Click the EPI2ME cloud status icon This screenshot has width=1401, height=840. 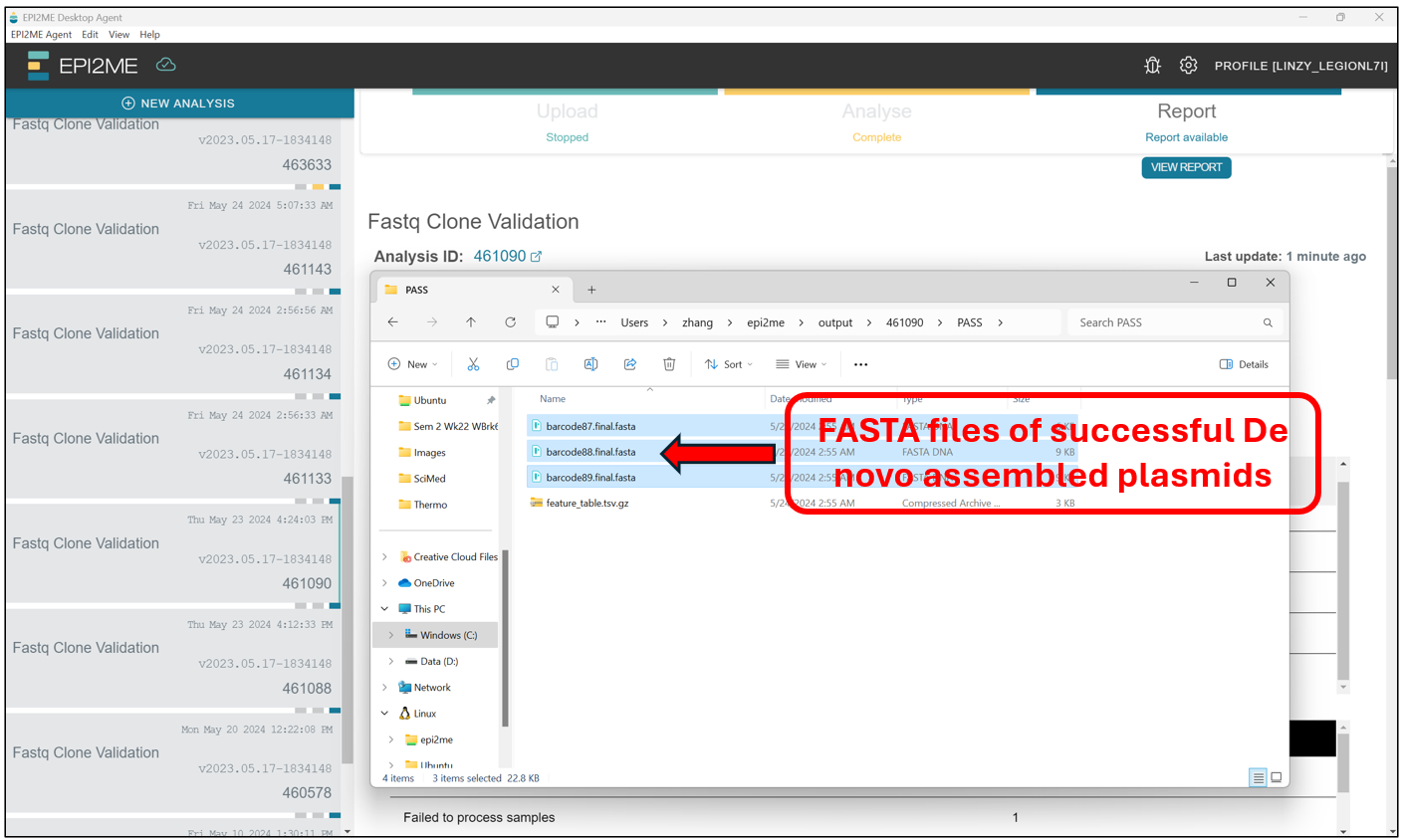pos(166,65)
